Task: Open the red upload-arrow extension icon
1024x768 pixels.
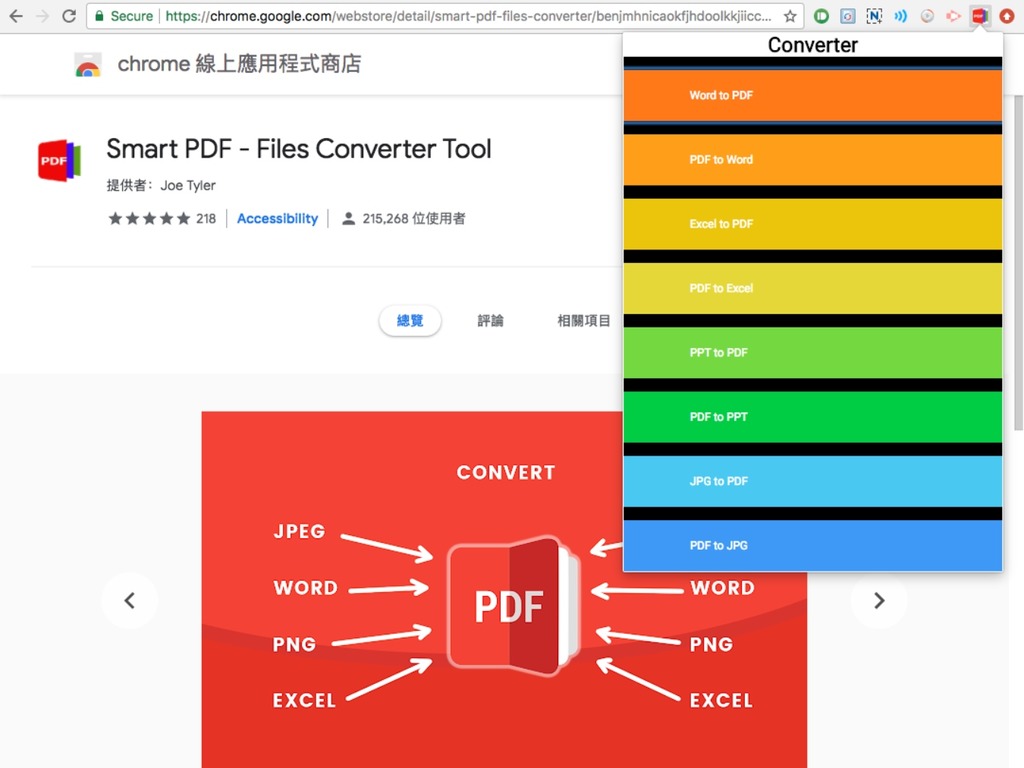Action: (1008, 15)
